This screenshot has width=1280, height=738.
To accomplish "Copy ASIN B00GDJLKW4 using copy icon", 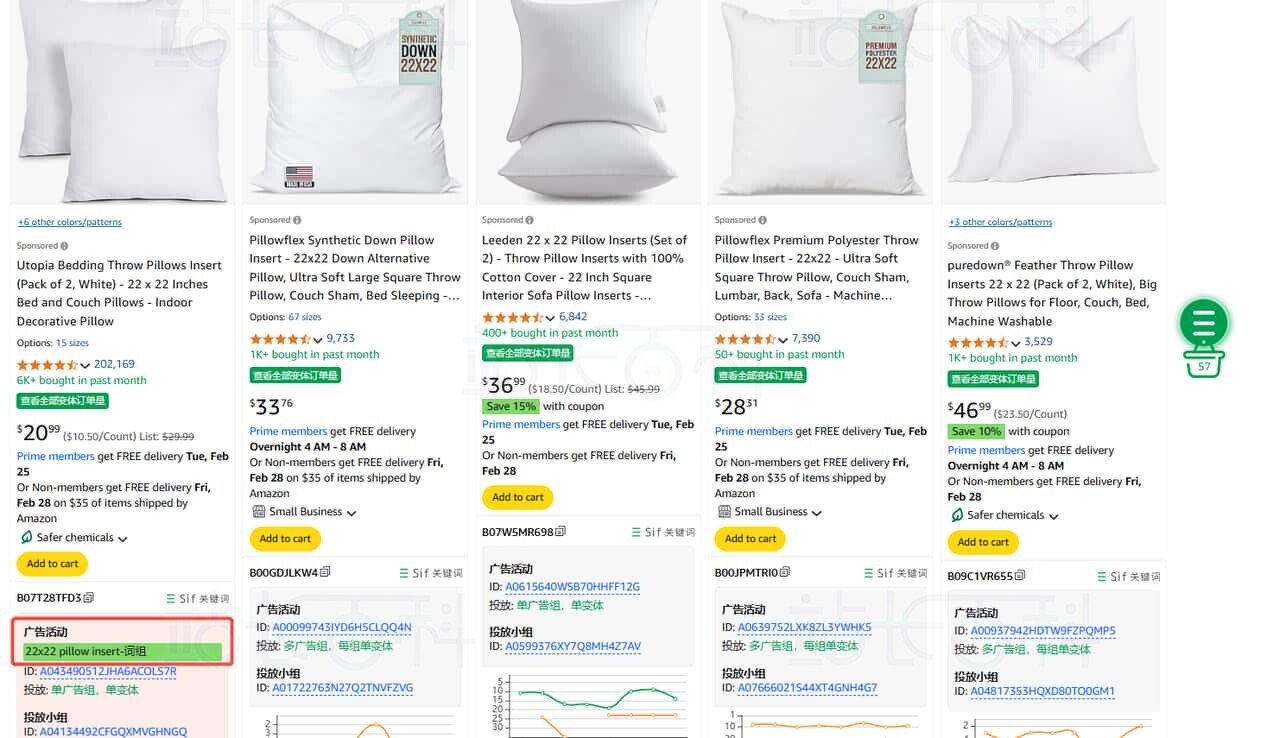I will click(x=325, y=573).
